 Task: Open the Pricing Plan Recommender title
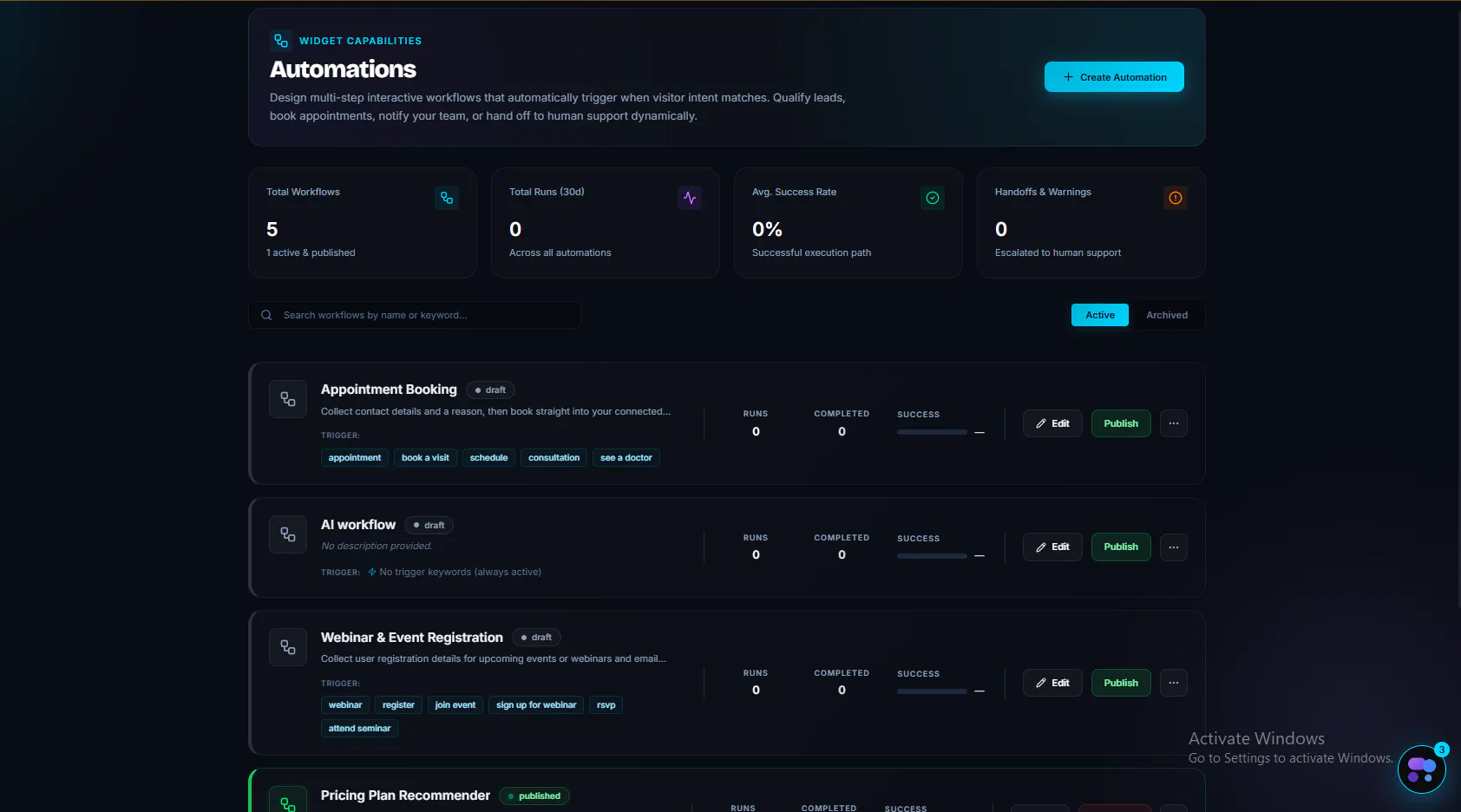click(x=405, y=796)
